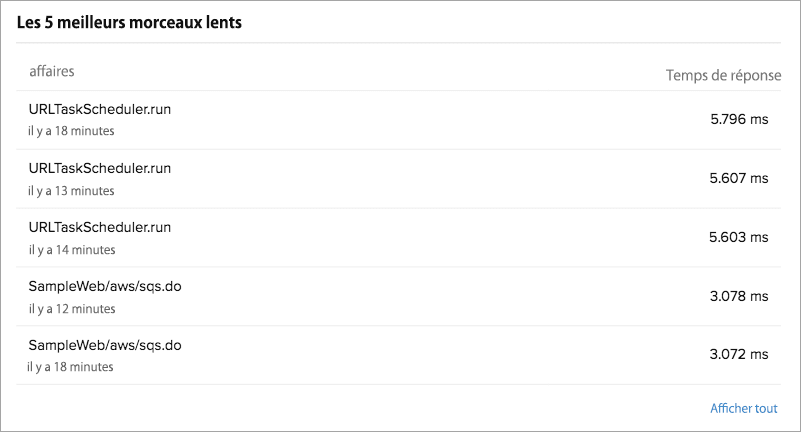Click the 5.607 ms response time value
The image size is (801, 432).
tap(738, 178)
